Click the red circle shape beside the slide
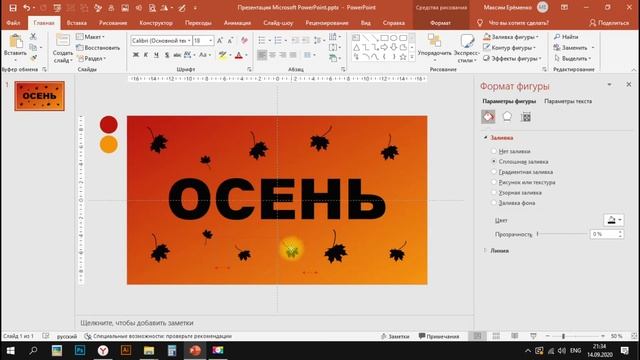 (x=109, y=124)
